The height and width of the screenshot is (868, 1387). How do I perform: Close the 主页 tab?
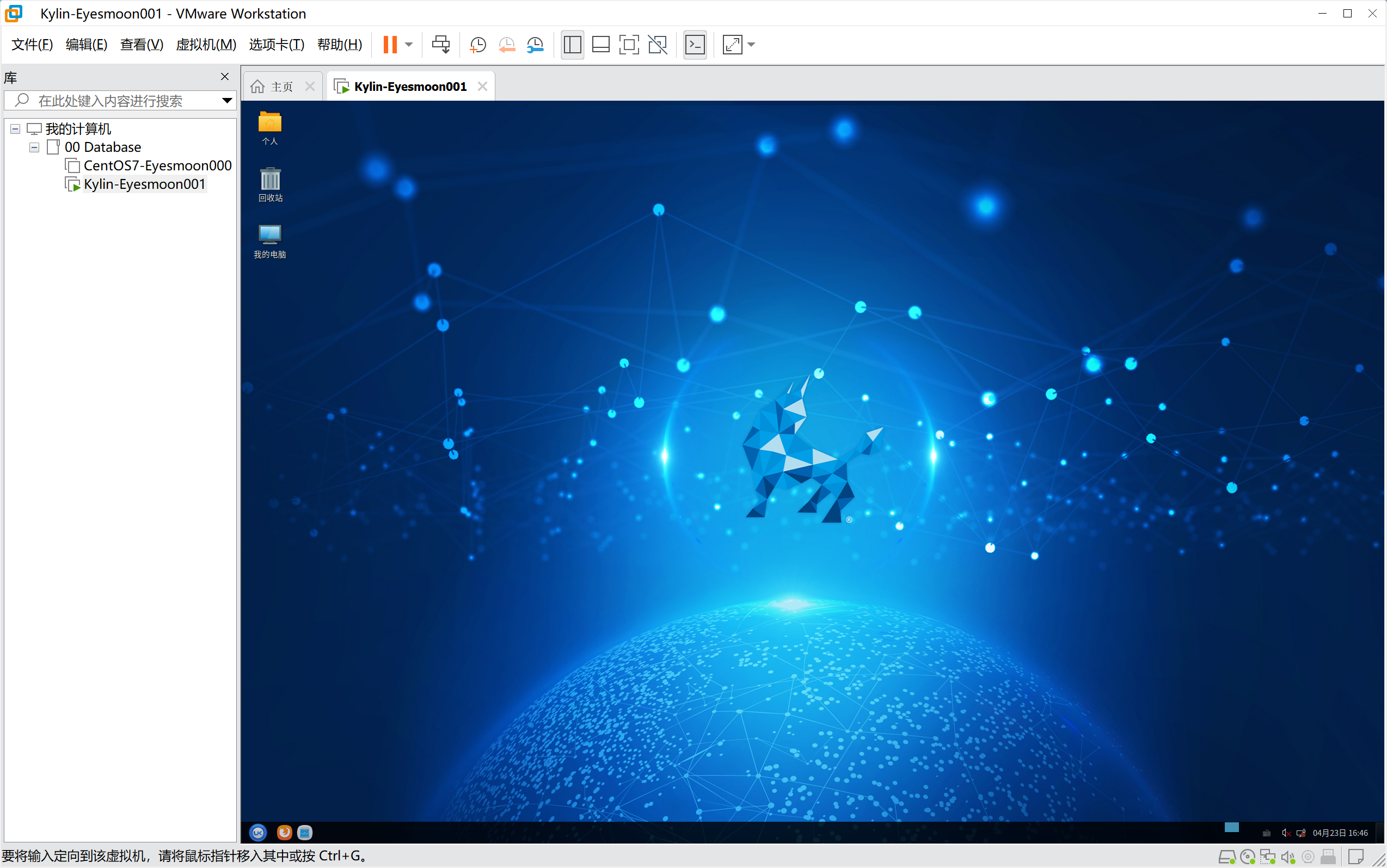(x=310, y=86)
